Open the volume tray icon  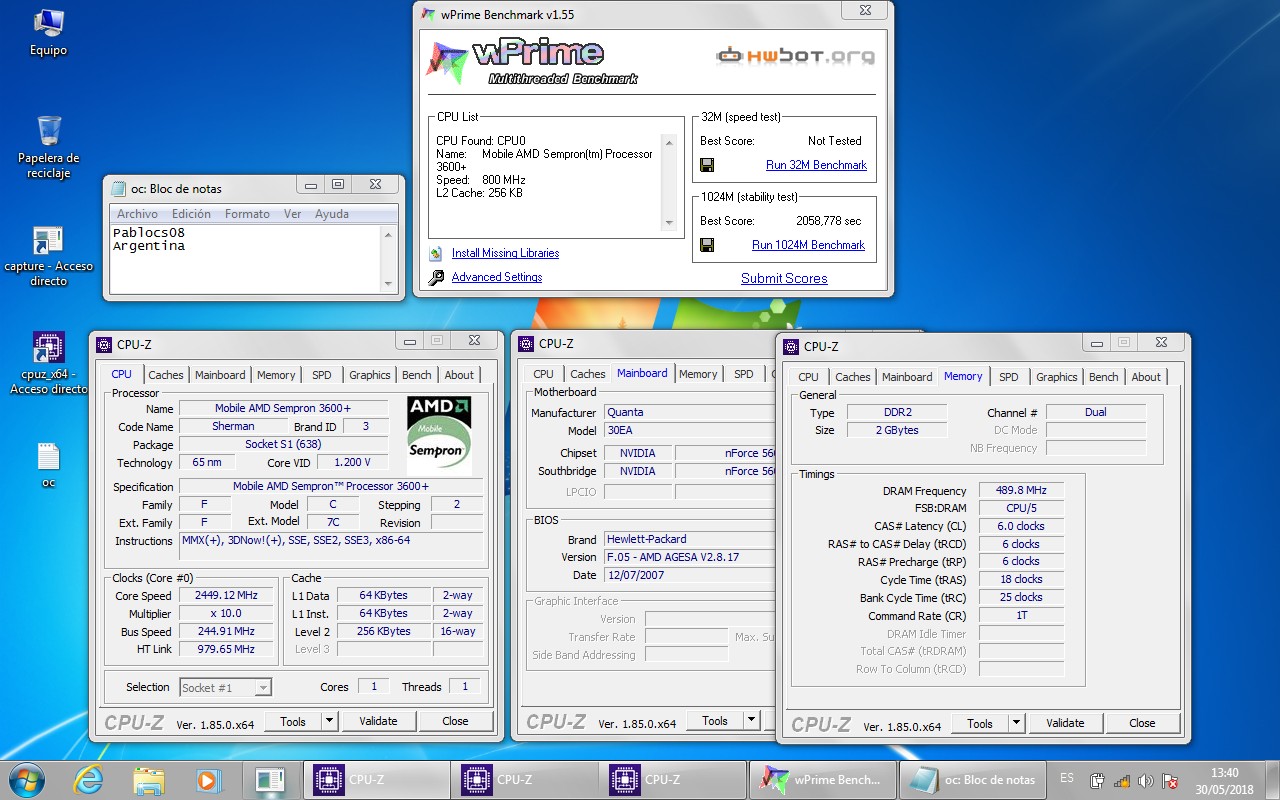1145,780
